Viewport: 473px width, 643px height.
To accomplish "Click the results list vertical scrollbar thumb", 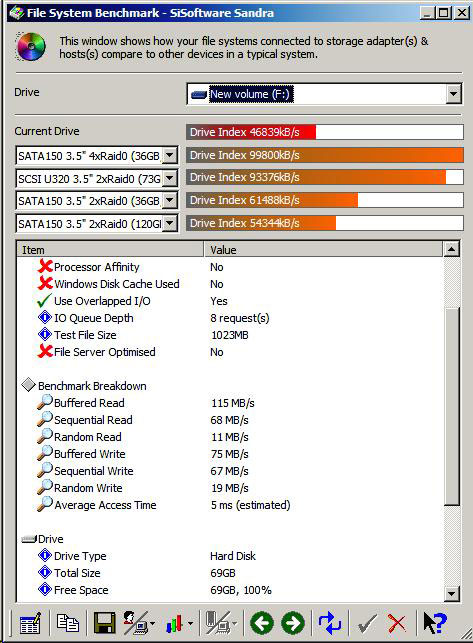I will pyautogui.click(x=452, y=406).
